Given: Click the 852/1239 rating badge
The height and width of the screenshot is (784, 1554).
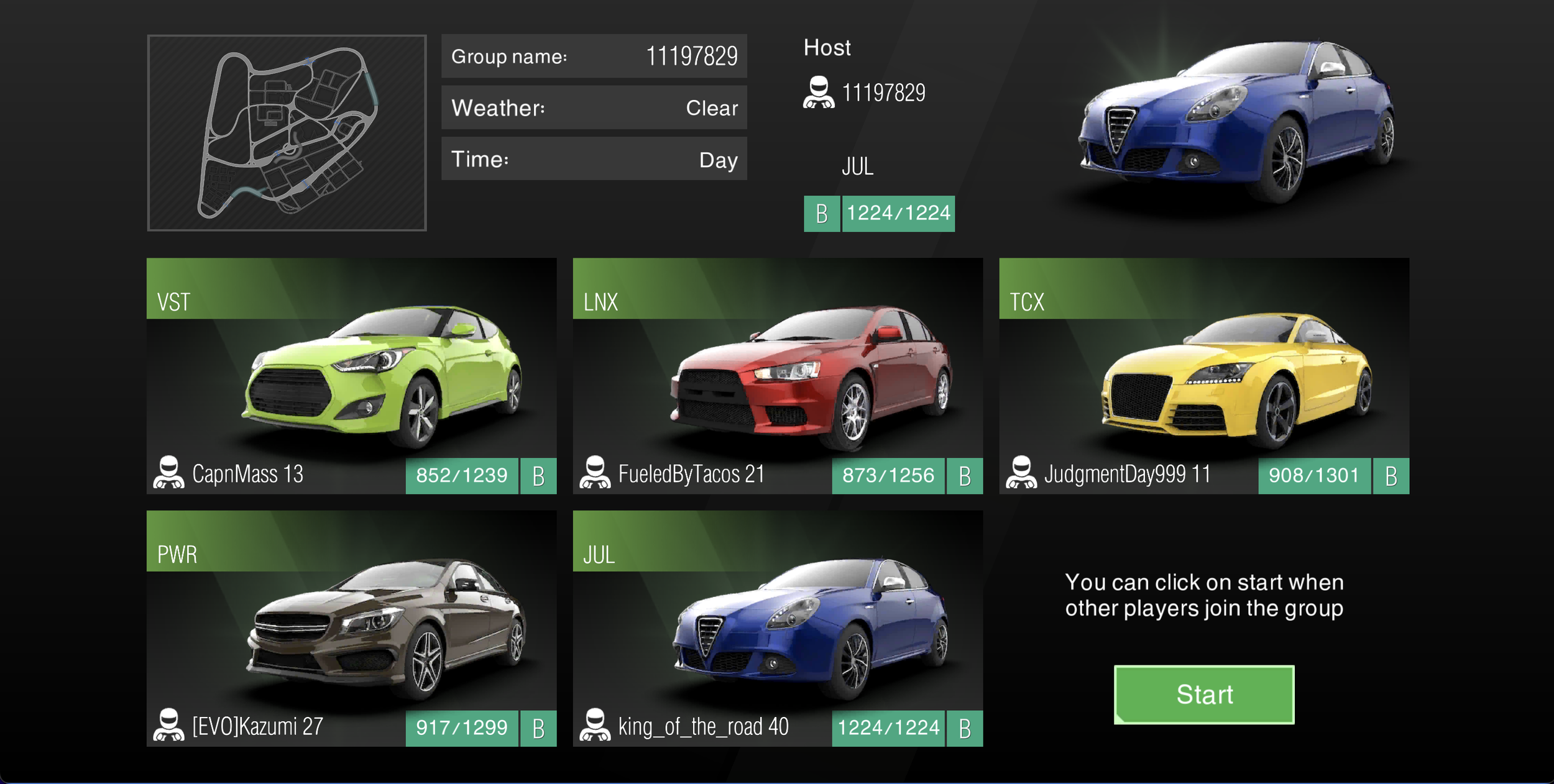Looking at the screenshot, I should click(x=461, y=476).
